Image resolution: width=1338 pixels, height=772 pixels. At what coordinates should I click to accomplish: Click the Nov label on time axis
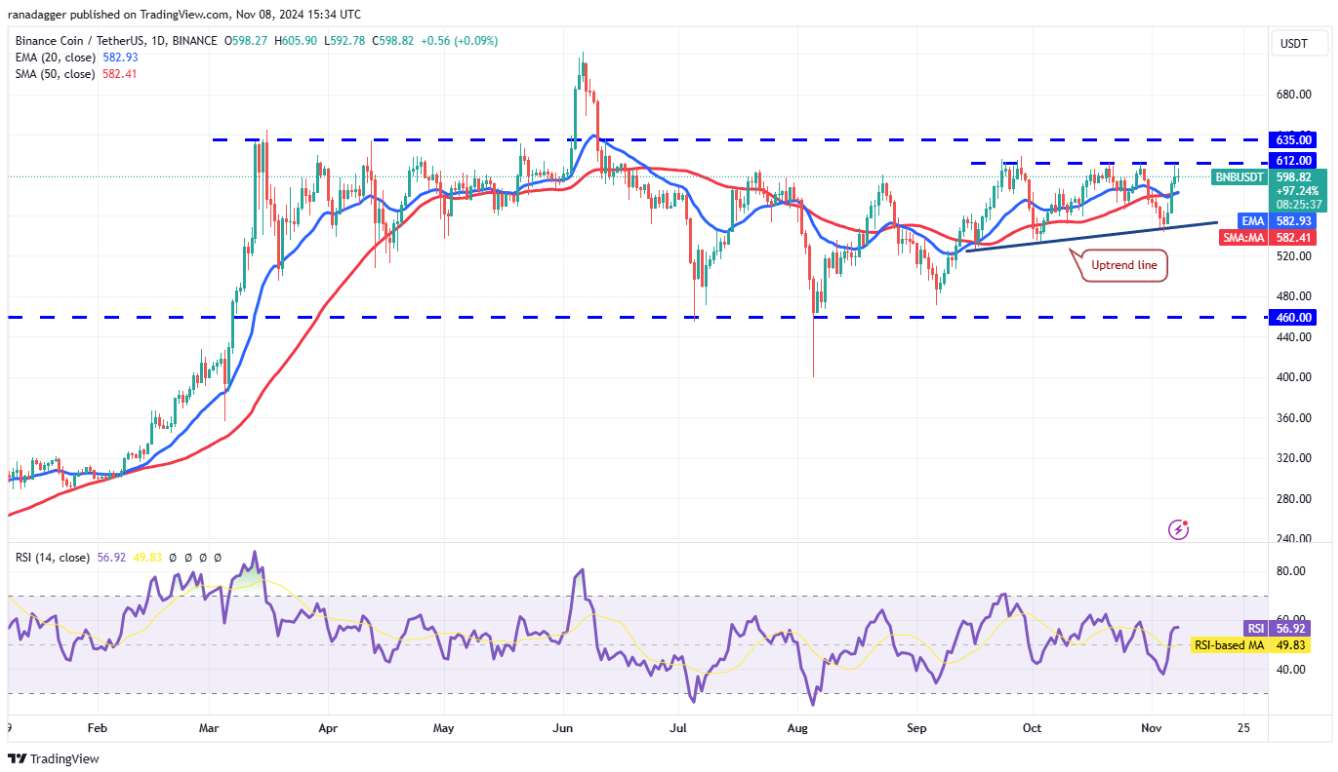point(1150,729)
